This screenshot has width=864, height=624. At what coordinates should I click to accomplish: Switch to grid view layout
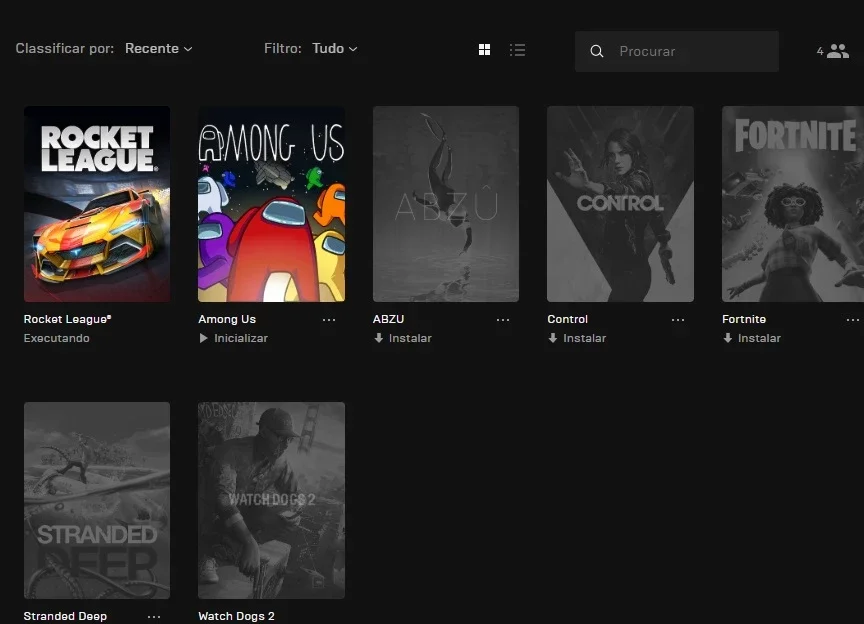pyautogui.click(x=484, y=50)
